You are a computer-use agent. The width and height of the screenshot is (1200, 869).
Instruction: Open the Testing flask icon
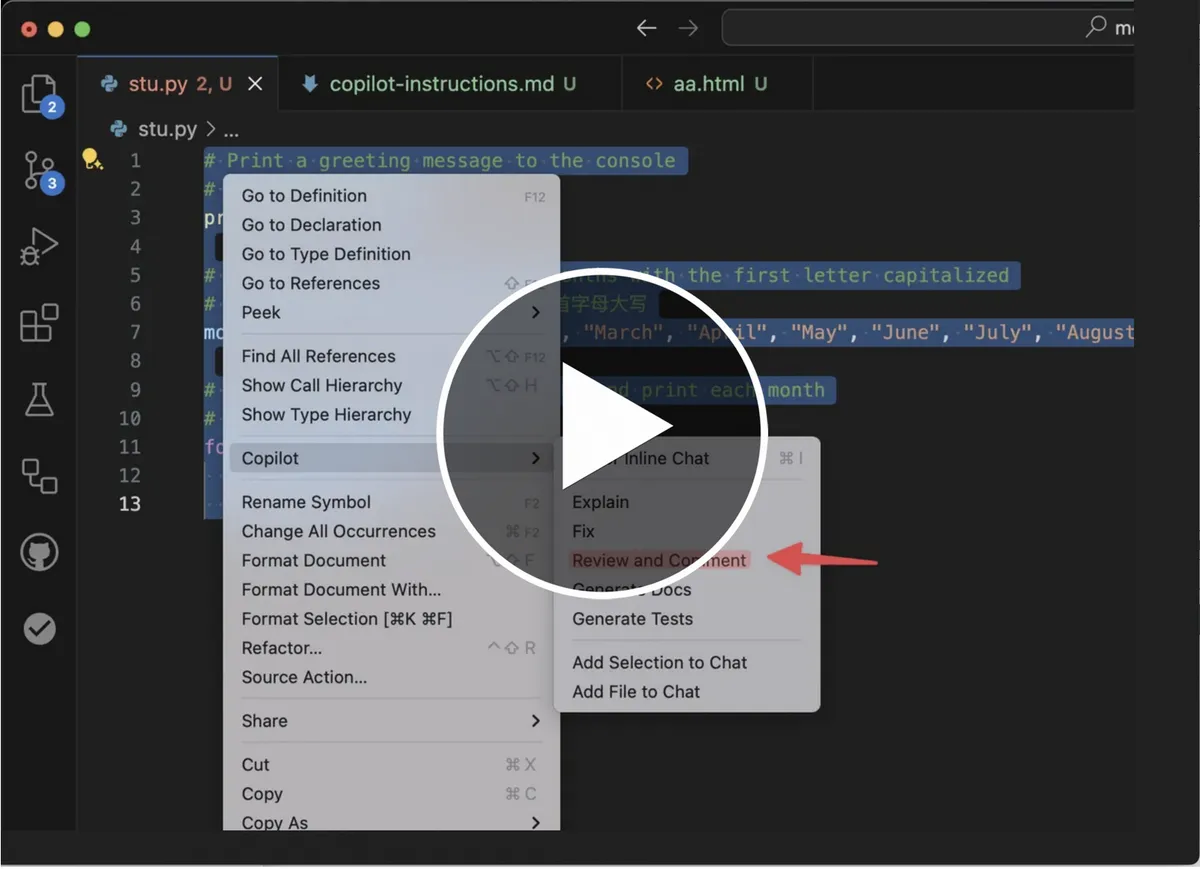(x=39, y=400)
